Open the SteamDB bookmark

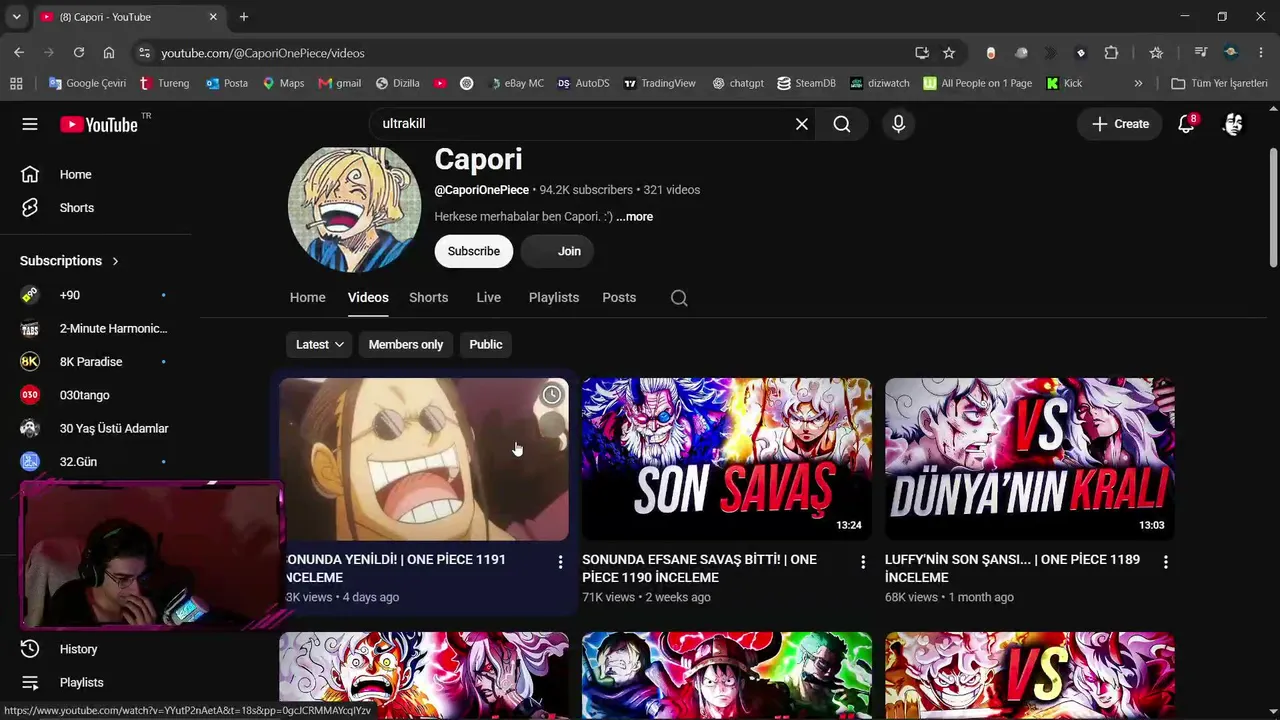coord(806,84)
